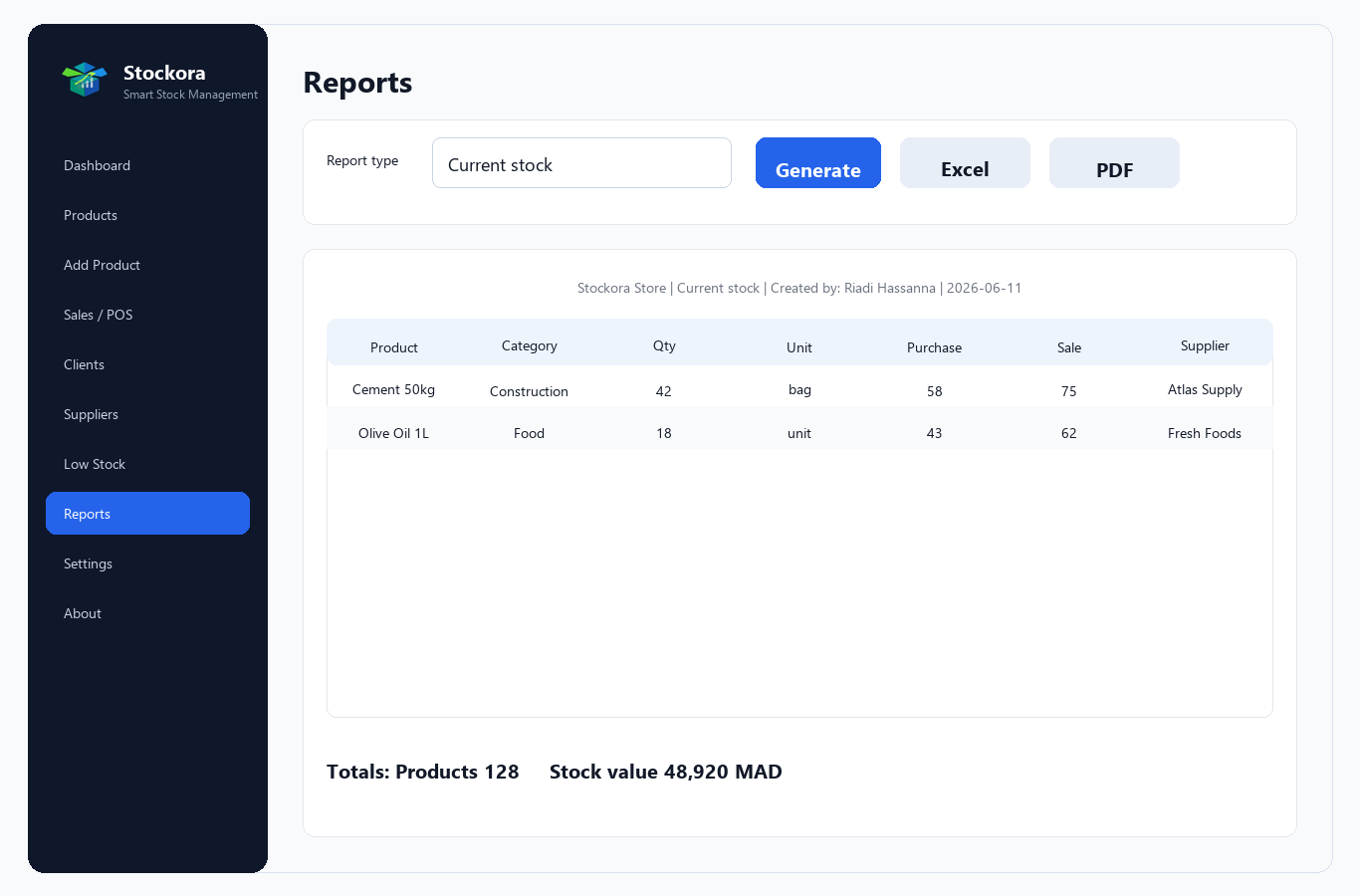Open the Report type dropdown
Viewport: 1360px width, 896px height.
581,163
